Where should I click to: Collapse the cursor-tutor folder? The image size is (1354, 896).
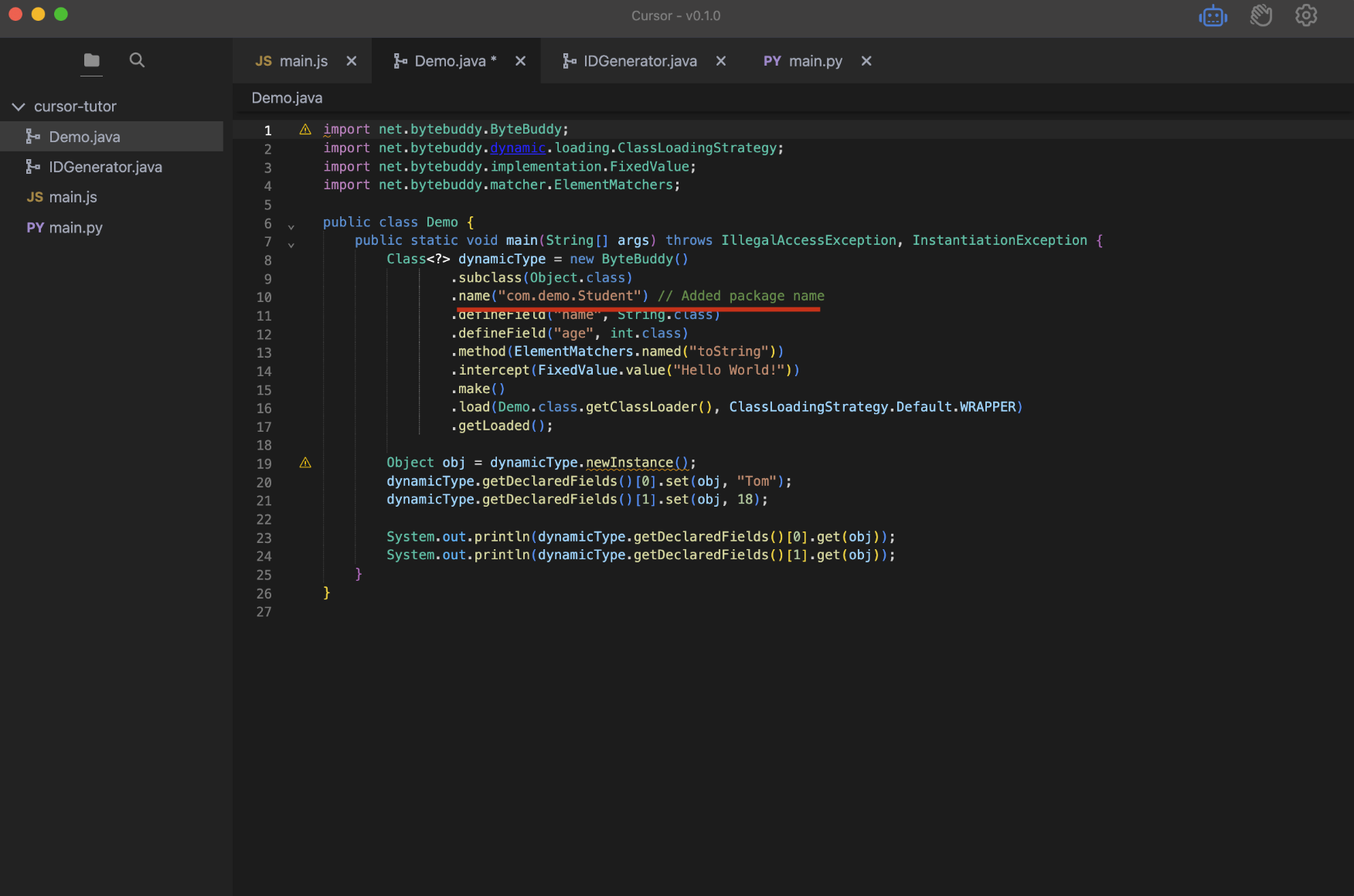pos(19,107)
